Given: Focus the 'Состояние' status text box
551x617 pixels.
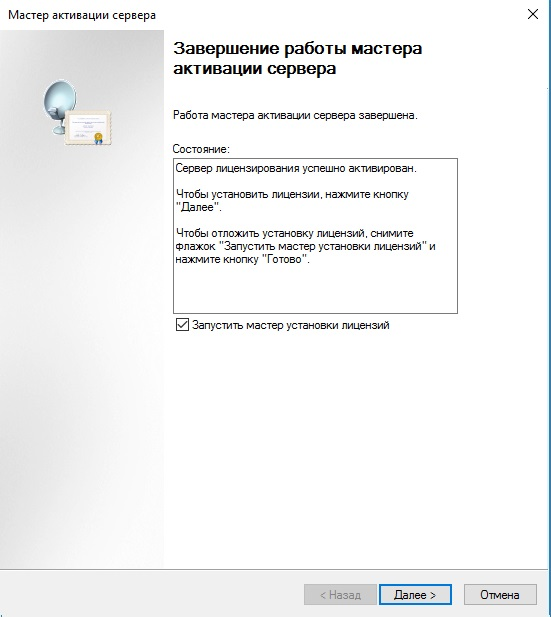Looking at the screenshot, I should click(x=315, y=236).
